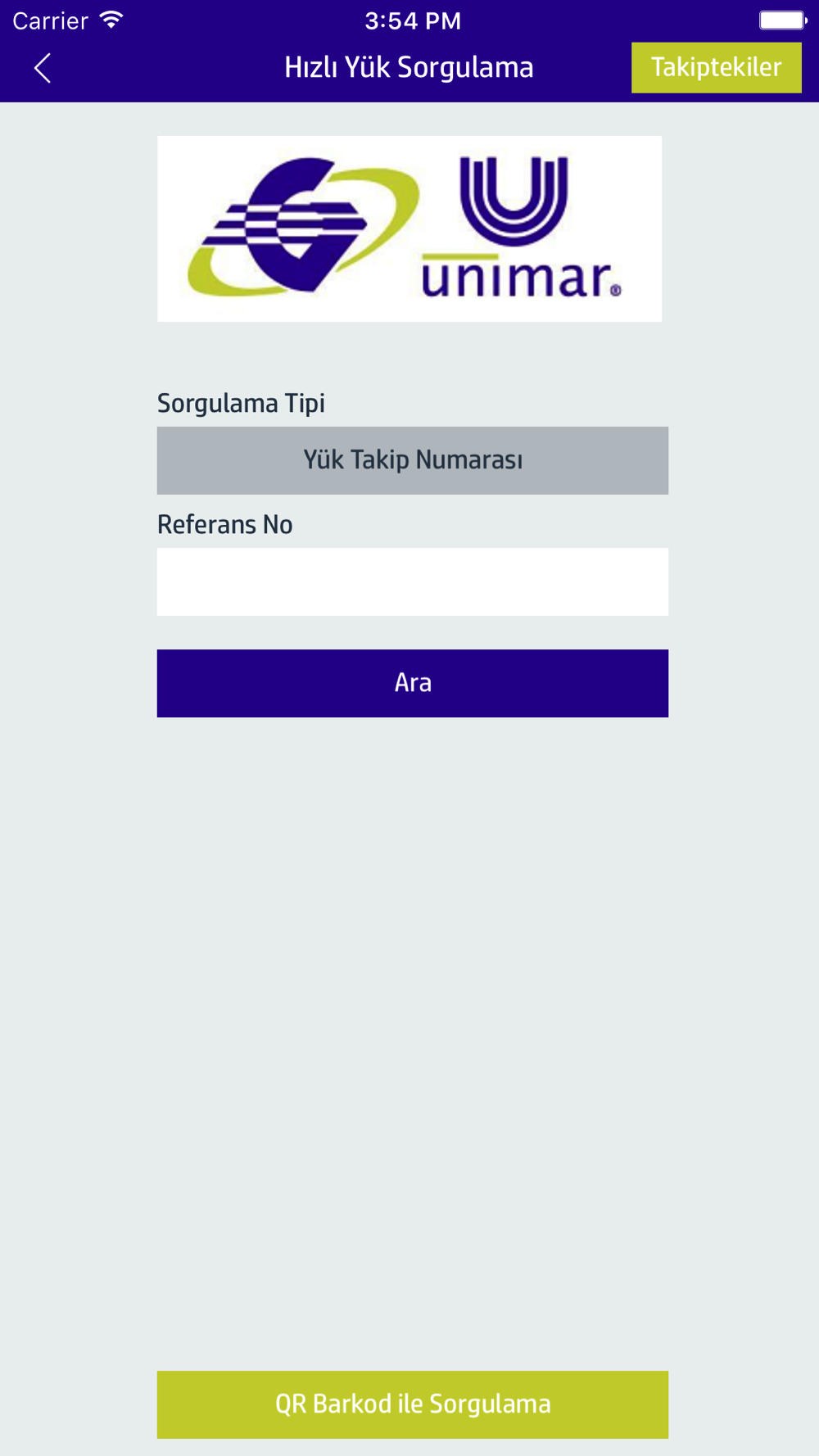Launch QR Barkod ile Sorgulama scanner

(x=413, y=1404)
